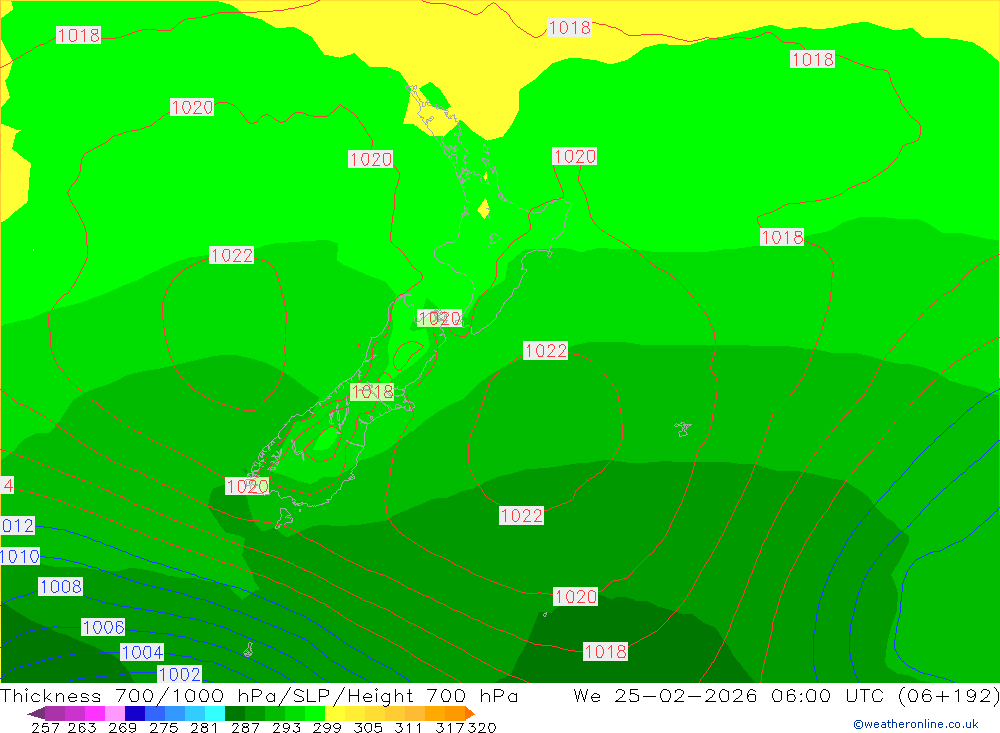The width and height of the screenshot is (1000, 733).
Task: Click the magenta swatch in the legend
Action: [95, 713]
